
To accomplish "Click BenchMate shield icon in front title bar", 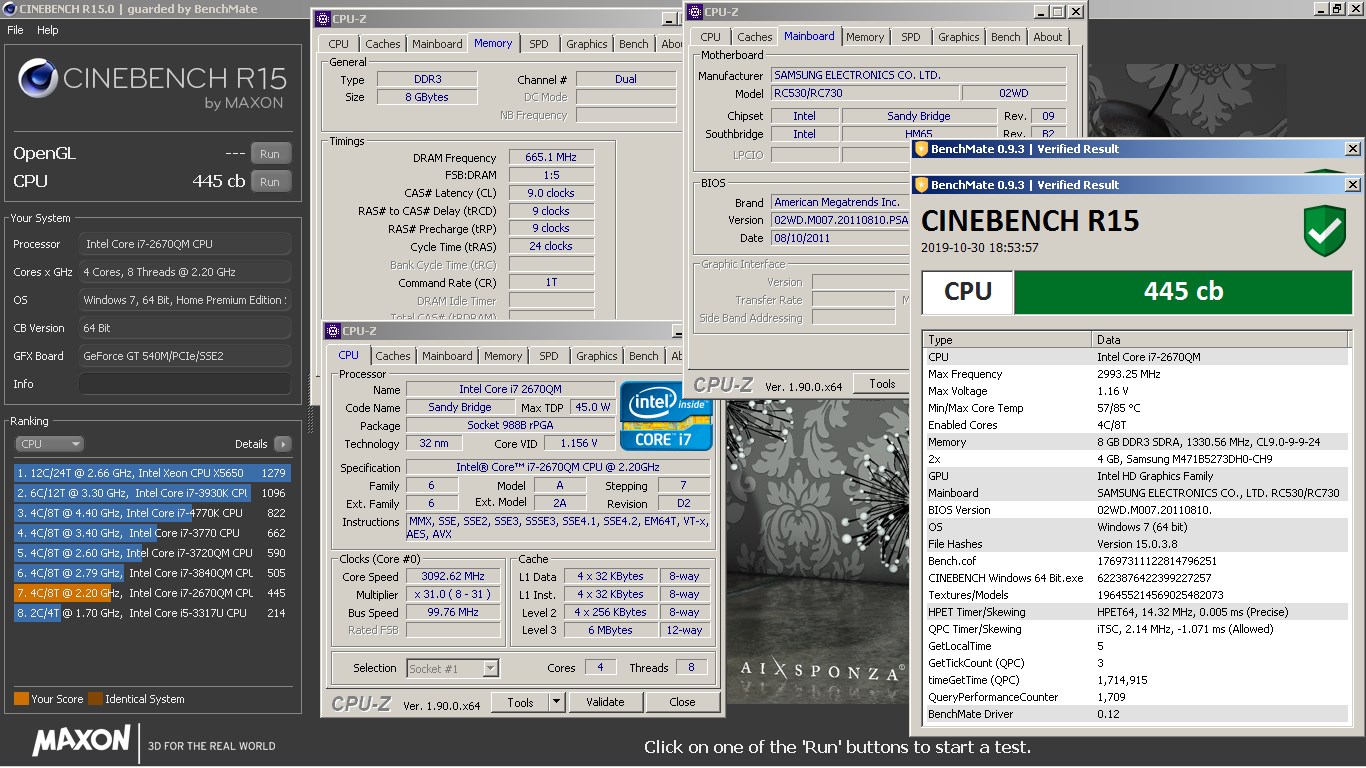I will coord(921,185).
